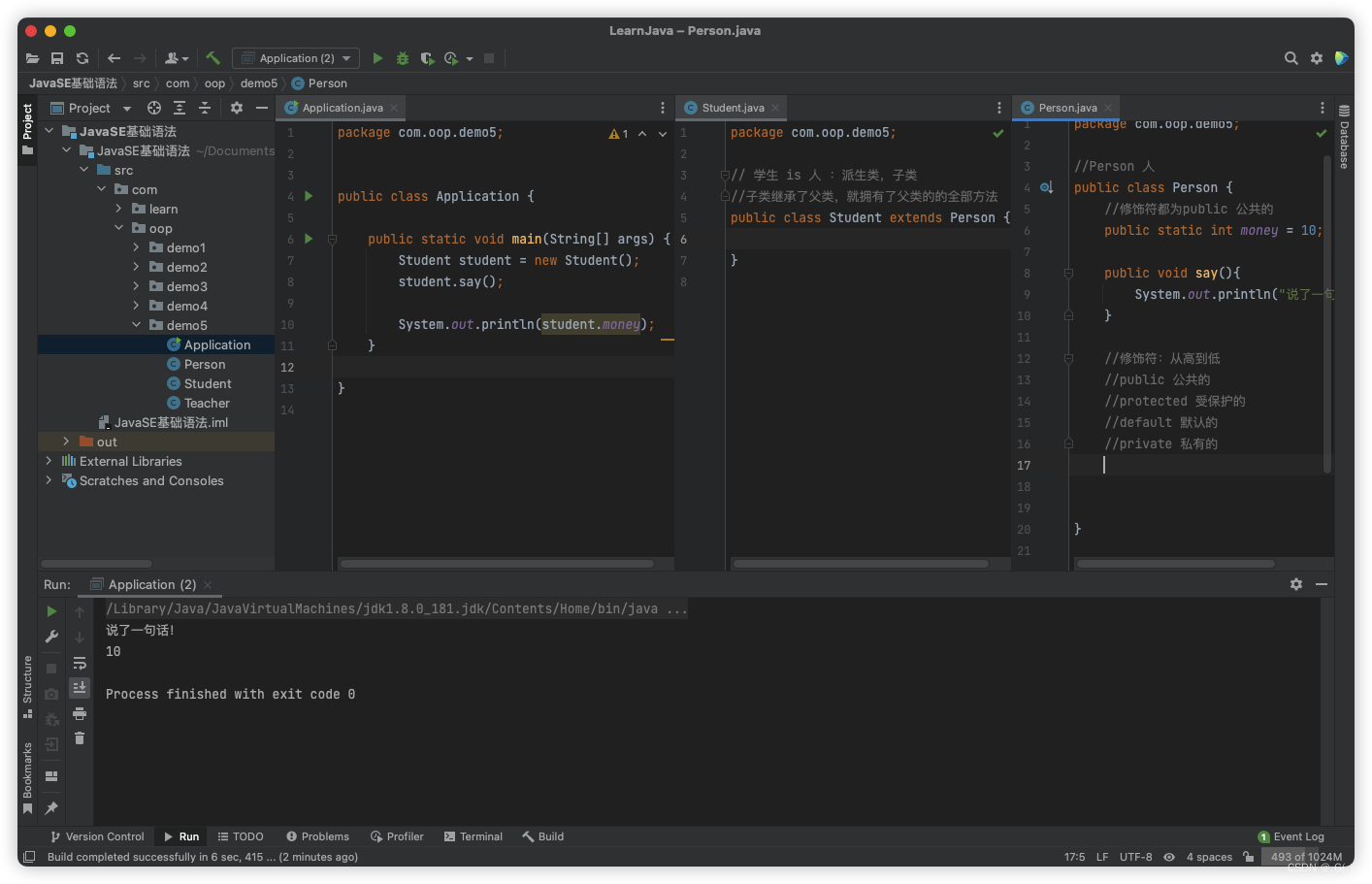Viewport: 1372px width, 884px height.
Task: Toggle pin tab in Run panel
Action: pos(51,808)
